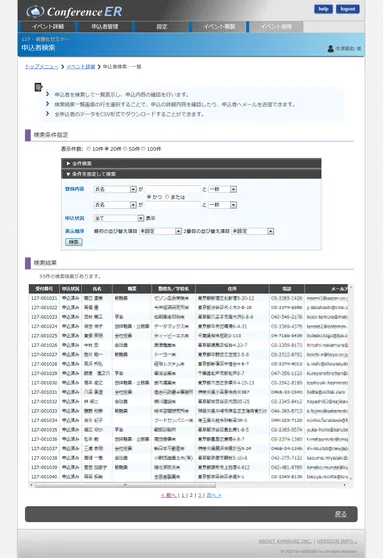Select row 127-001025 in results
The height and width of the screenshot is (559, 384).
(x=188, y=336)
